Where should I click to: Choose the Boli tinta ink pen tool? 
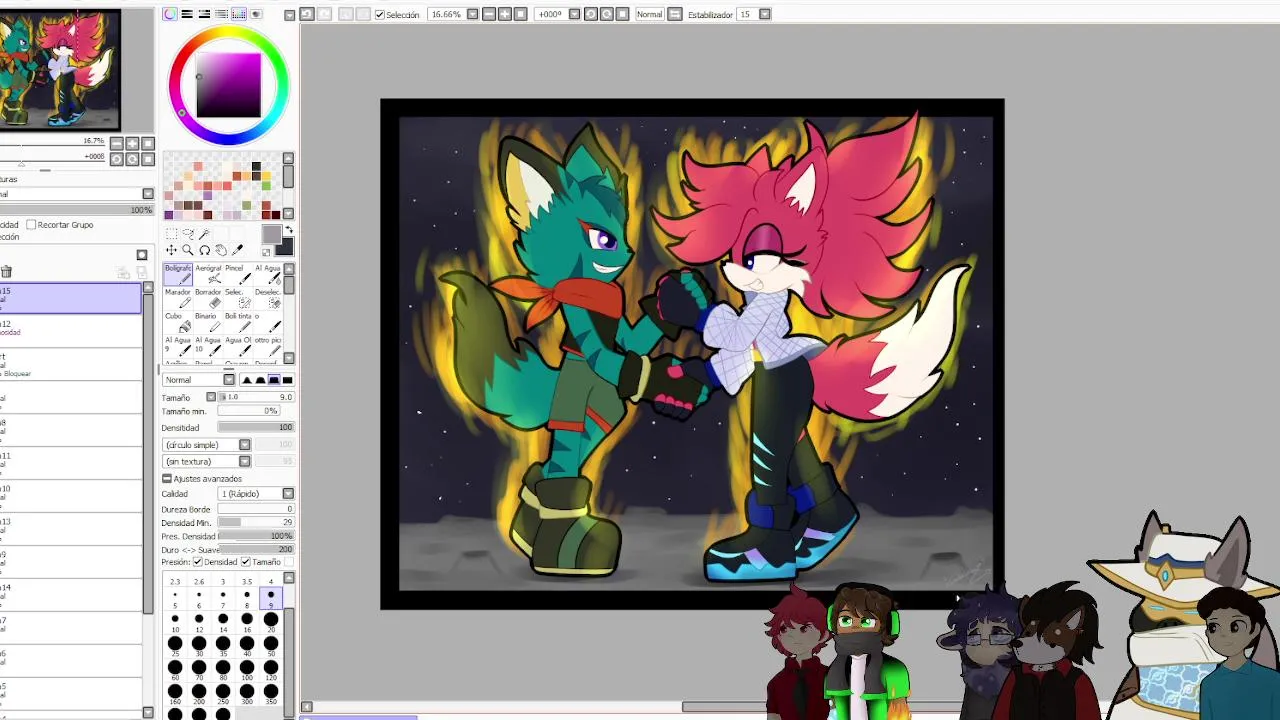(238, 322)
